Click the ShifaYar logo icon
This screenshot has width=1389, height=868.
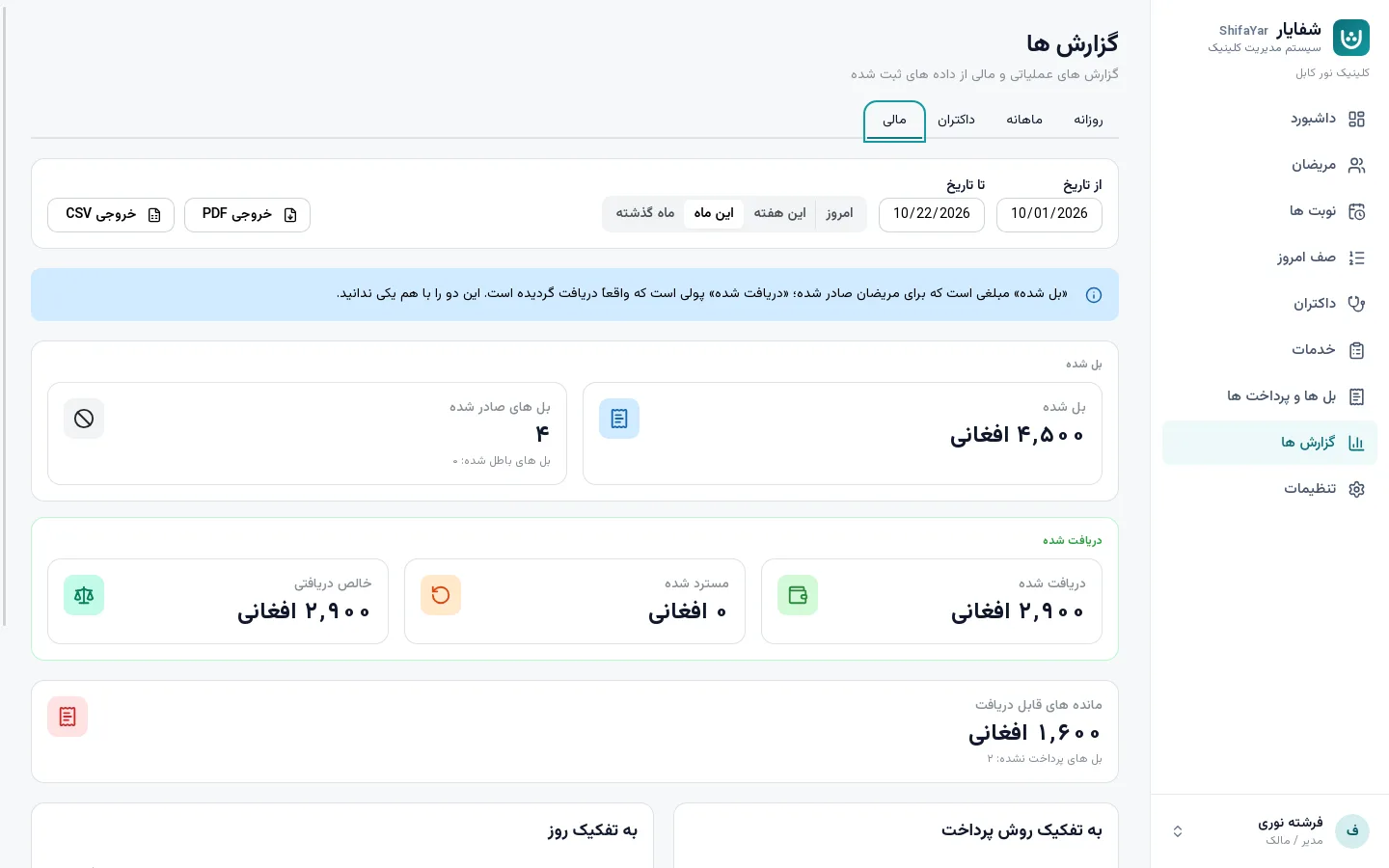click(x=1351, y=38)
